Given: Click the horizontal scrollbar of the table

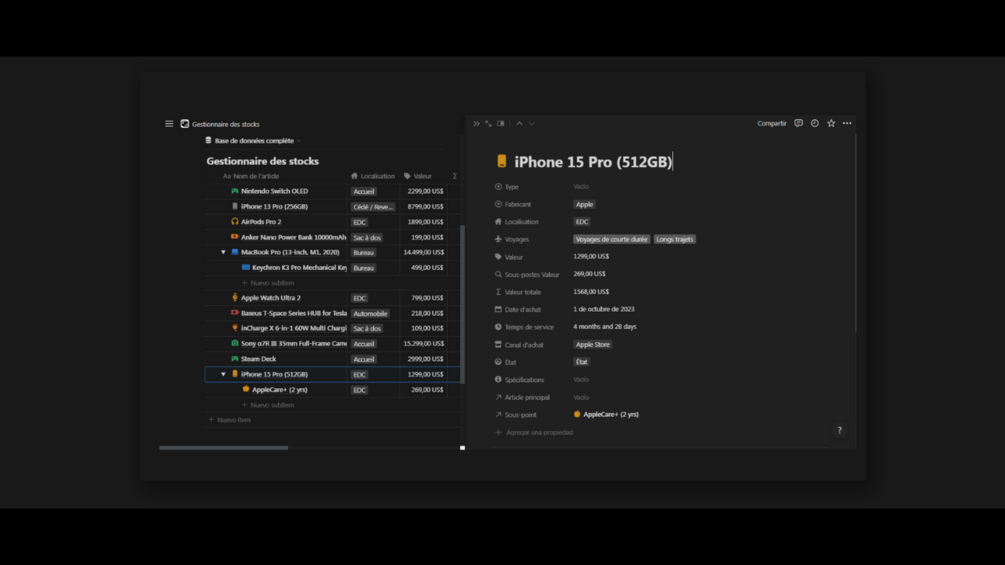Looking at the screenshot, I should coord(224,448).
